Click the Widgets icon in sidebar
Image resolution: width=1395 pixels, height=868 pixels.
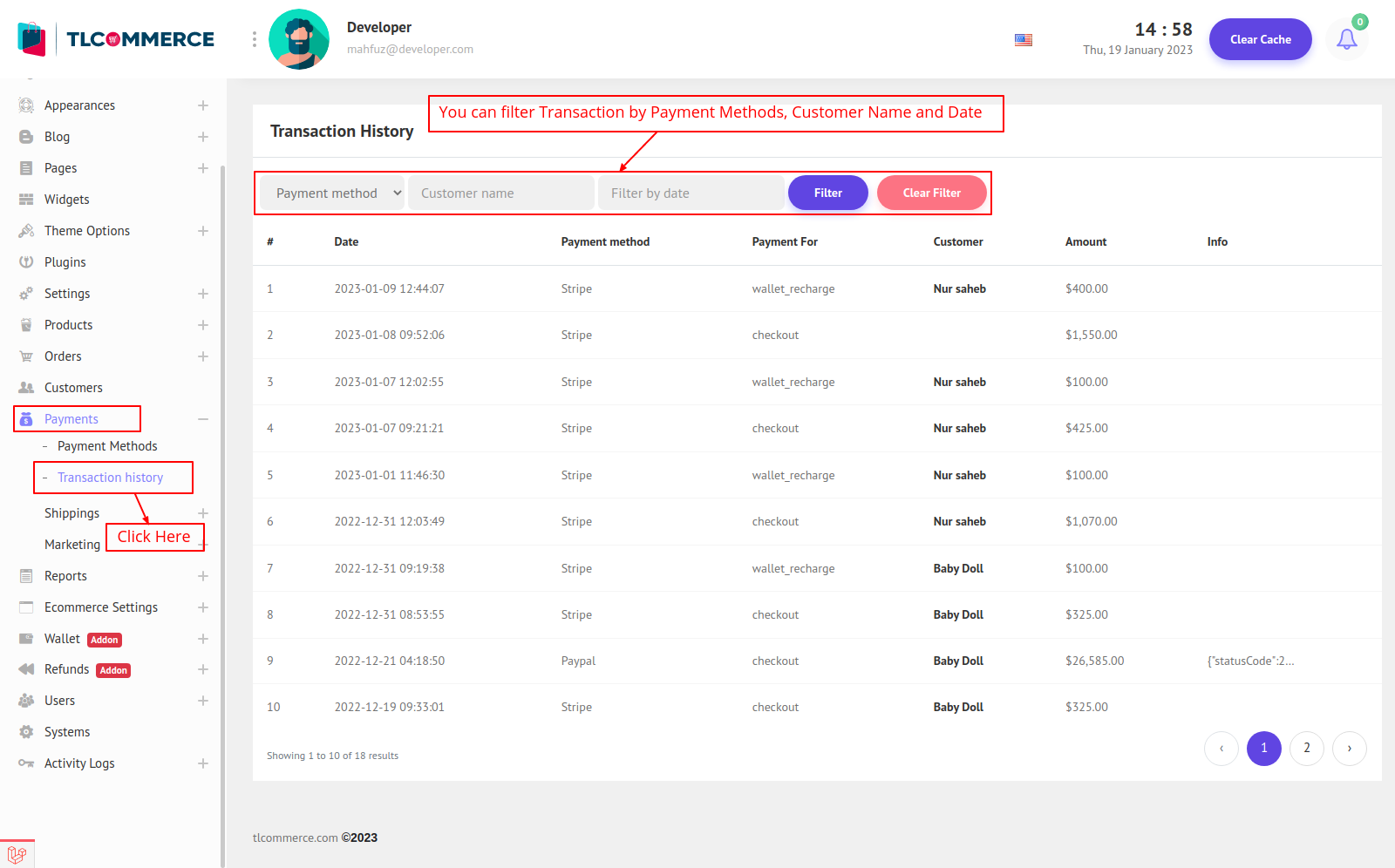26,200
